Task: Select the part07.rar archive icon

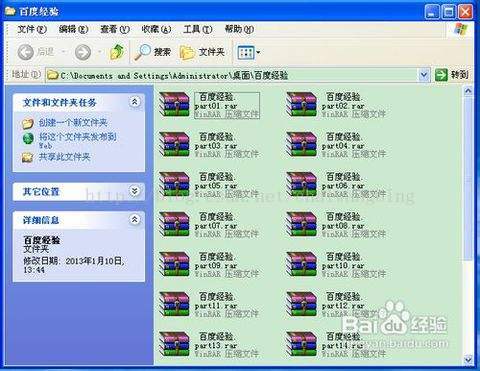Action: tap(174, 224)
